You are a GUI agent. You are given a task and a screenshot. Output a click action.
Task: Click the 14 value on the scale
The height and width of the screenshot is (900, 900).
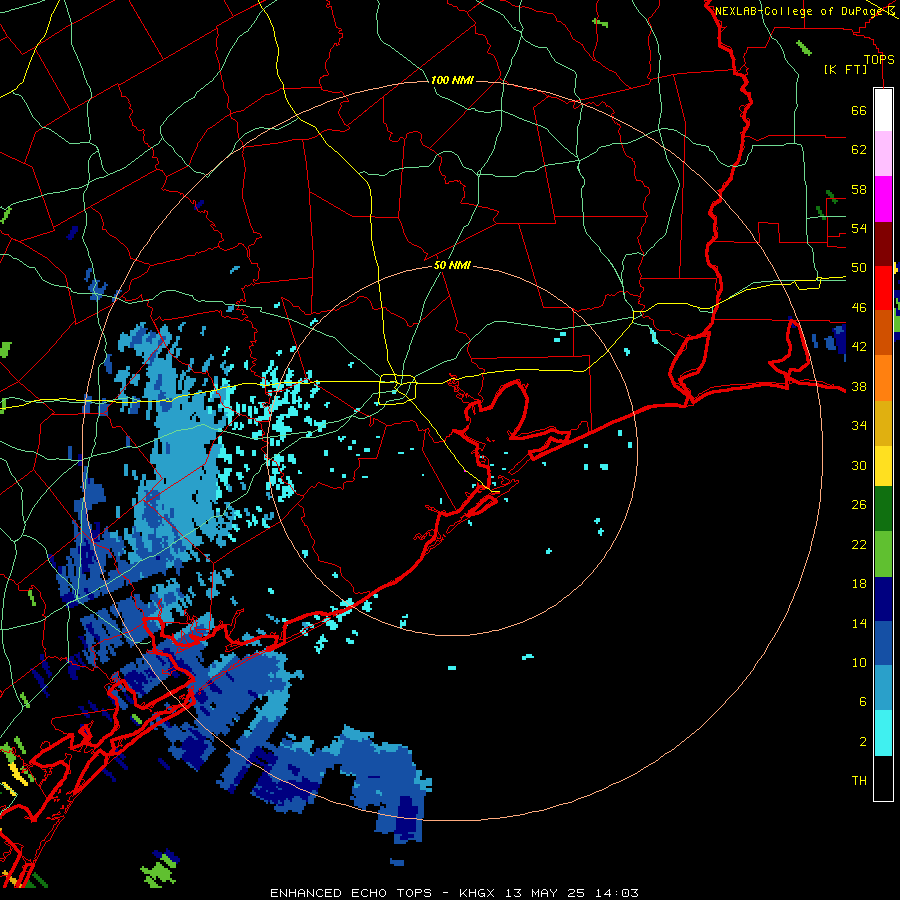(859, 623)
